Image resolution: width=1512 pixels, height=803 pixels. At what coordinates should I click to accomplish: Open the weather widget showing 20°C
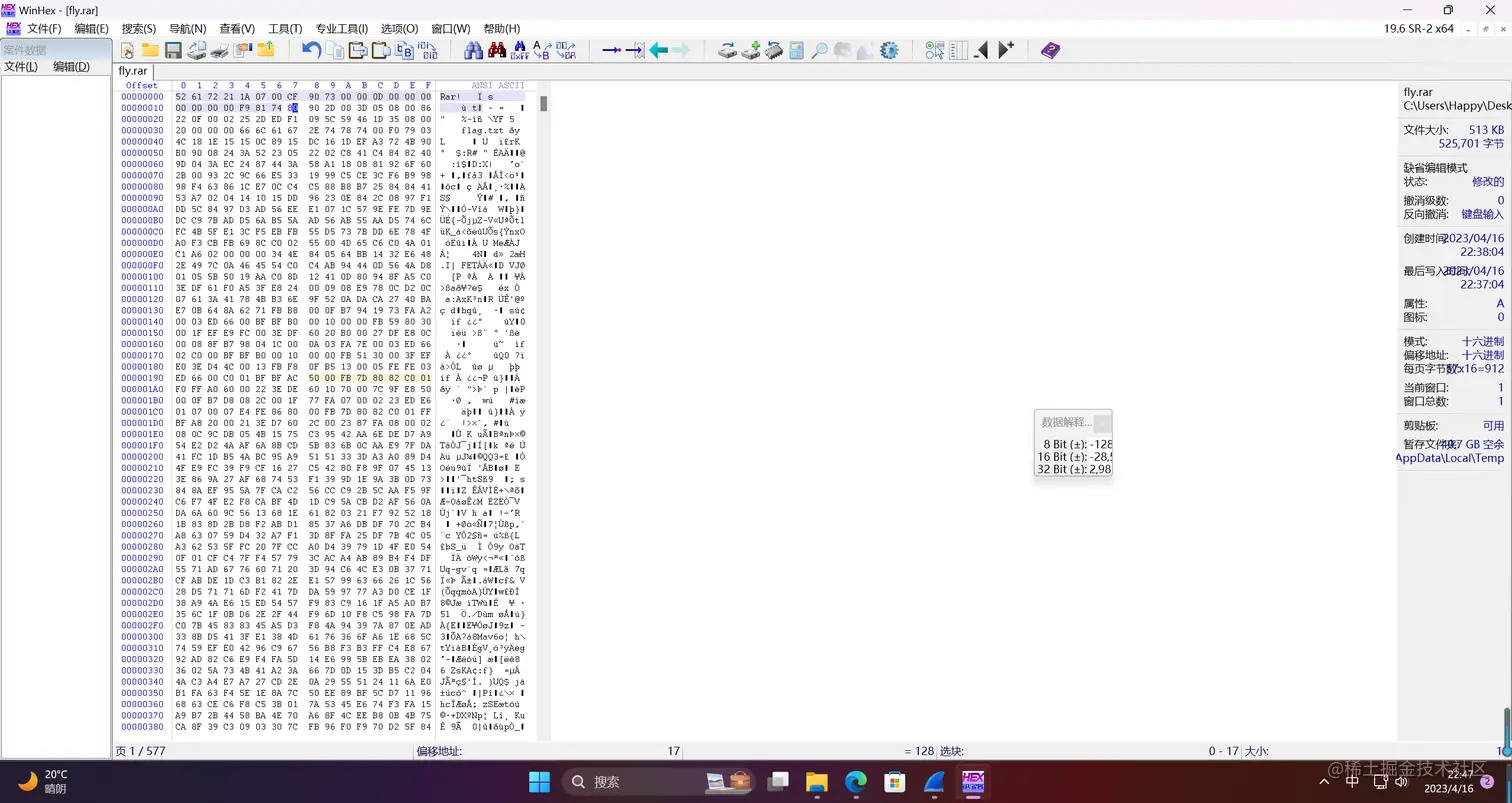click(43, 781)
